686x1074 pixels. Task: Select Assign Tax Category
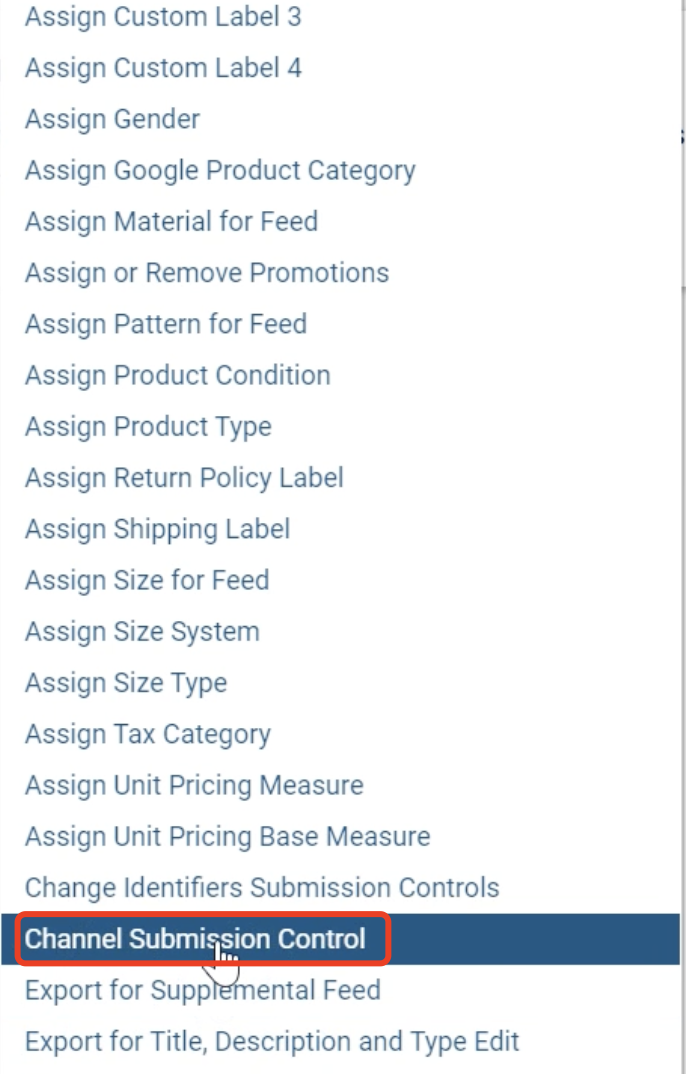pyautogui.click(x=148, y=734)
